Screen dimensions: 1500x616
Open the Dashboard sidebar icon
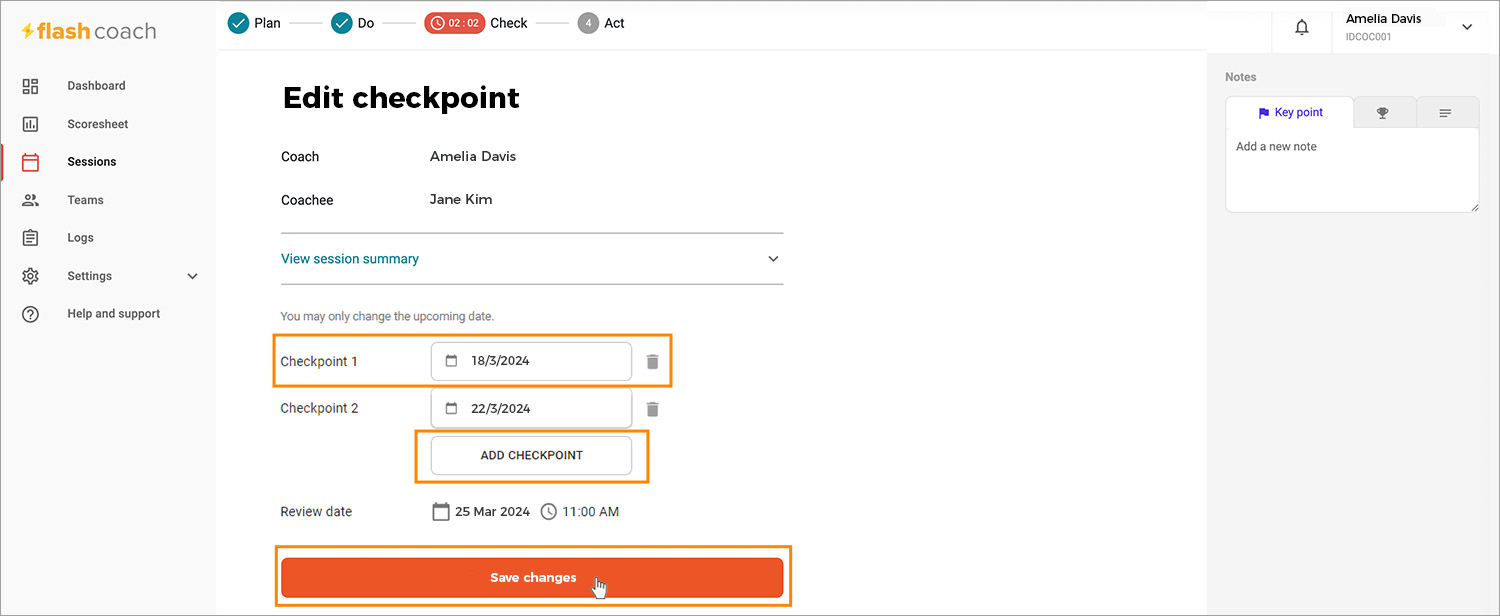30,86
